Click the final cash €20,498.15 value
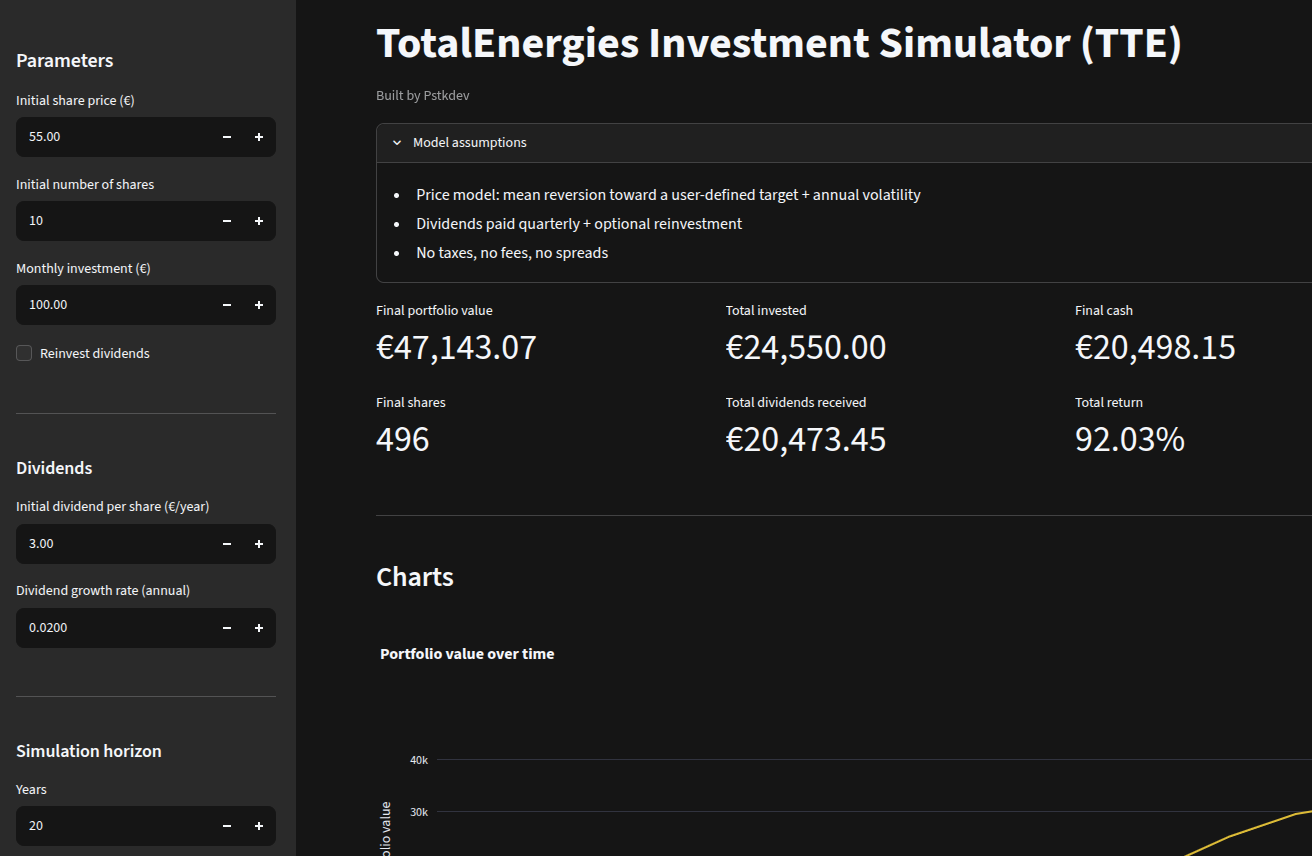The width and height of the screenshot is (1312, 856). click(x=1155, y=347)
